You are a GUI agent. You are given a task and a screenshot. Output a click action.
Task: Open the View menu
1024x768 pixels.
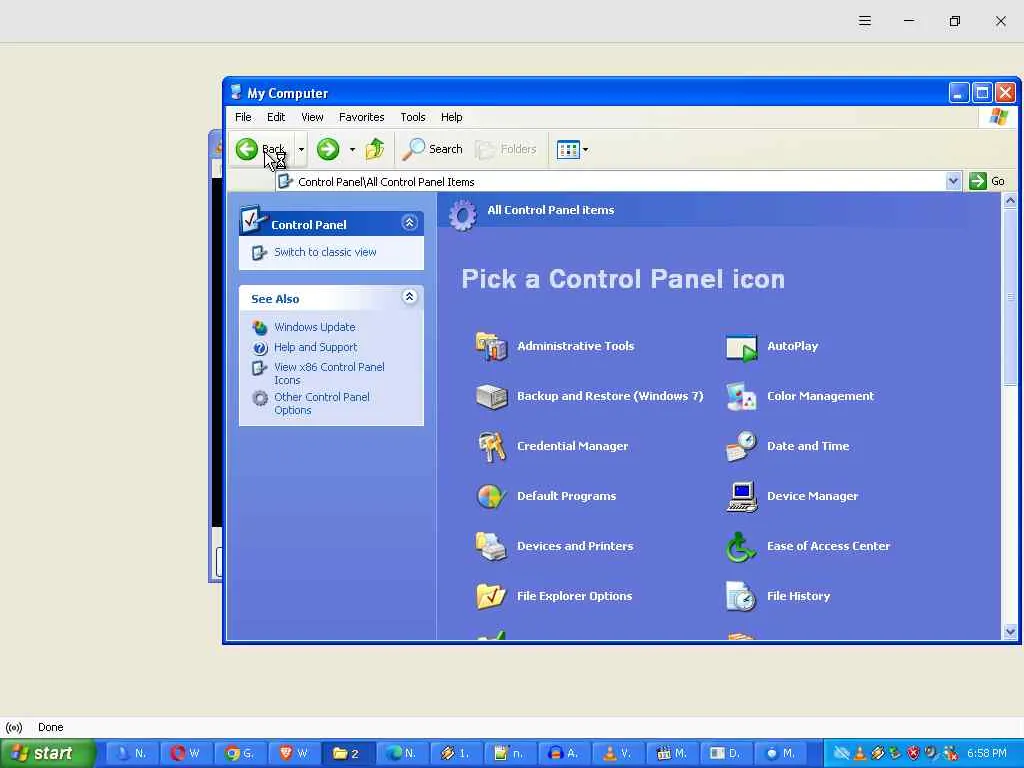point(312,117)
